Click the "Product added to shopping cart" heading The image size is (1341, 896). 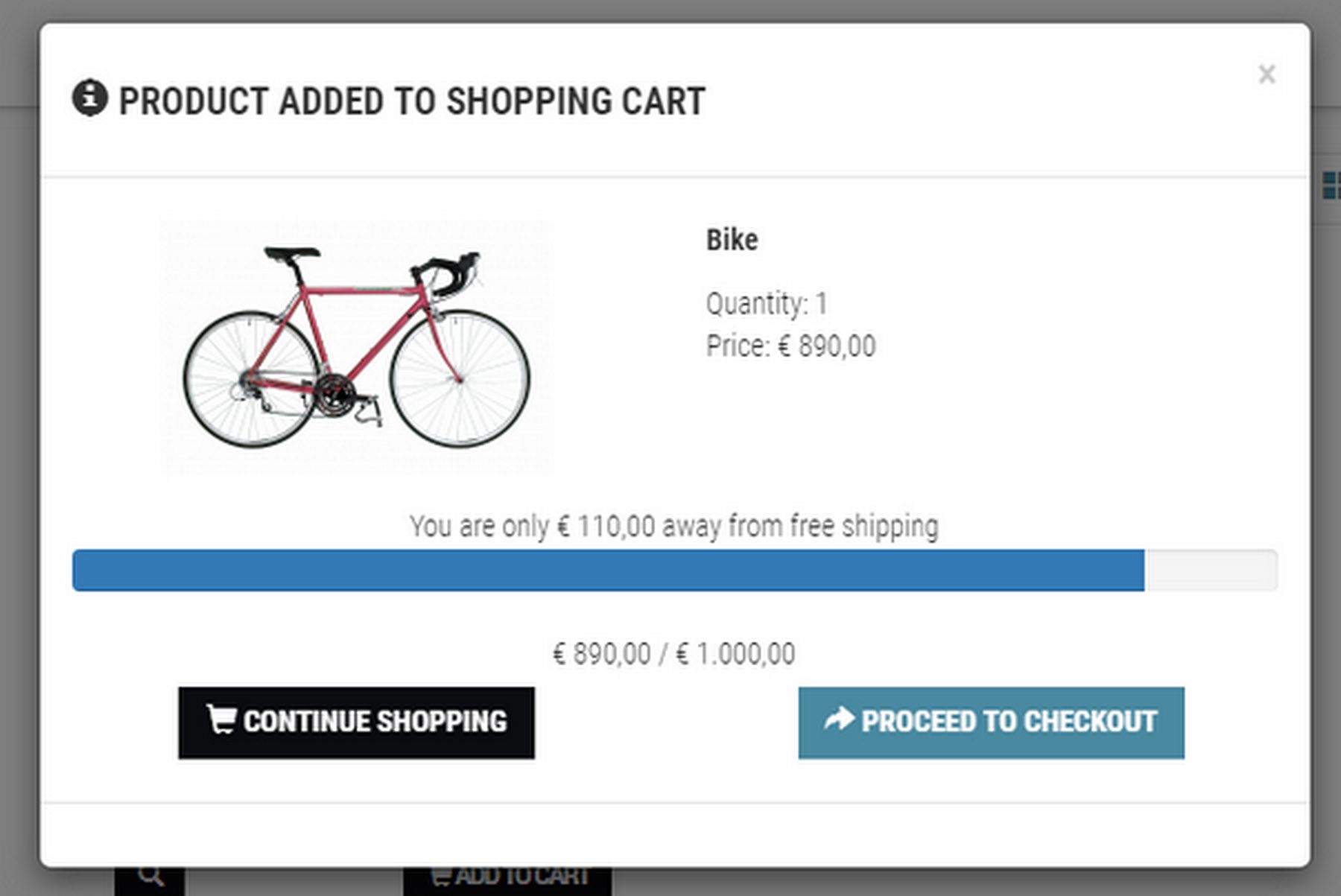412,101
